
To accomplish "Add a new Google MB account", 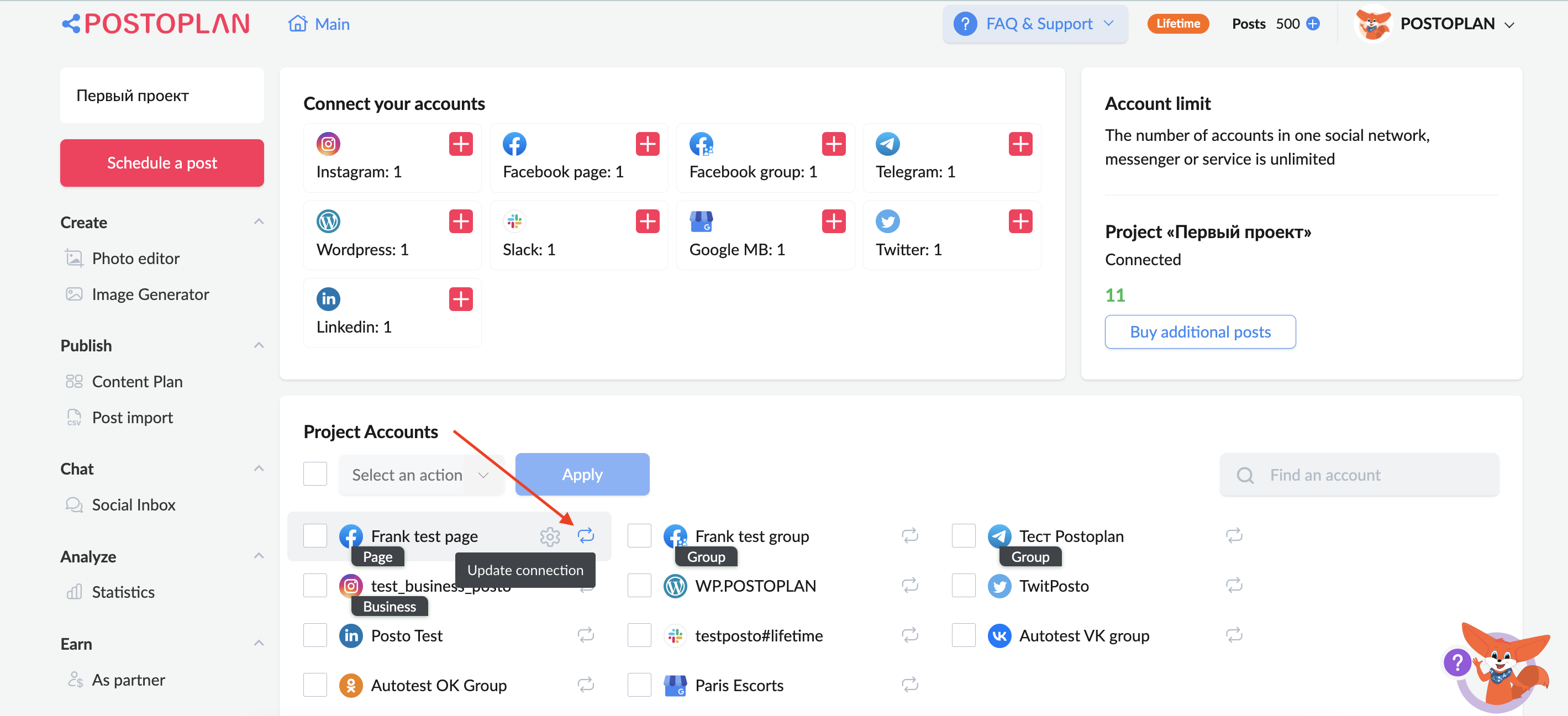I will click(834, 222).
